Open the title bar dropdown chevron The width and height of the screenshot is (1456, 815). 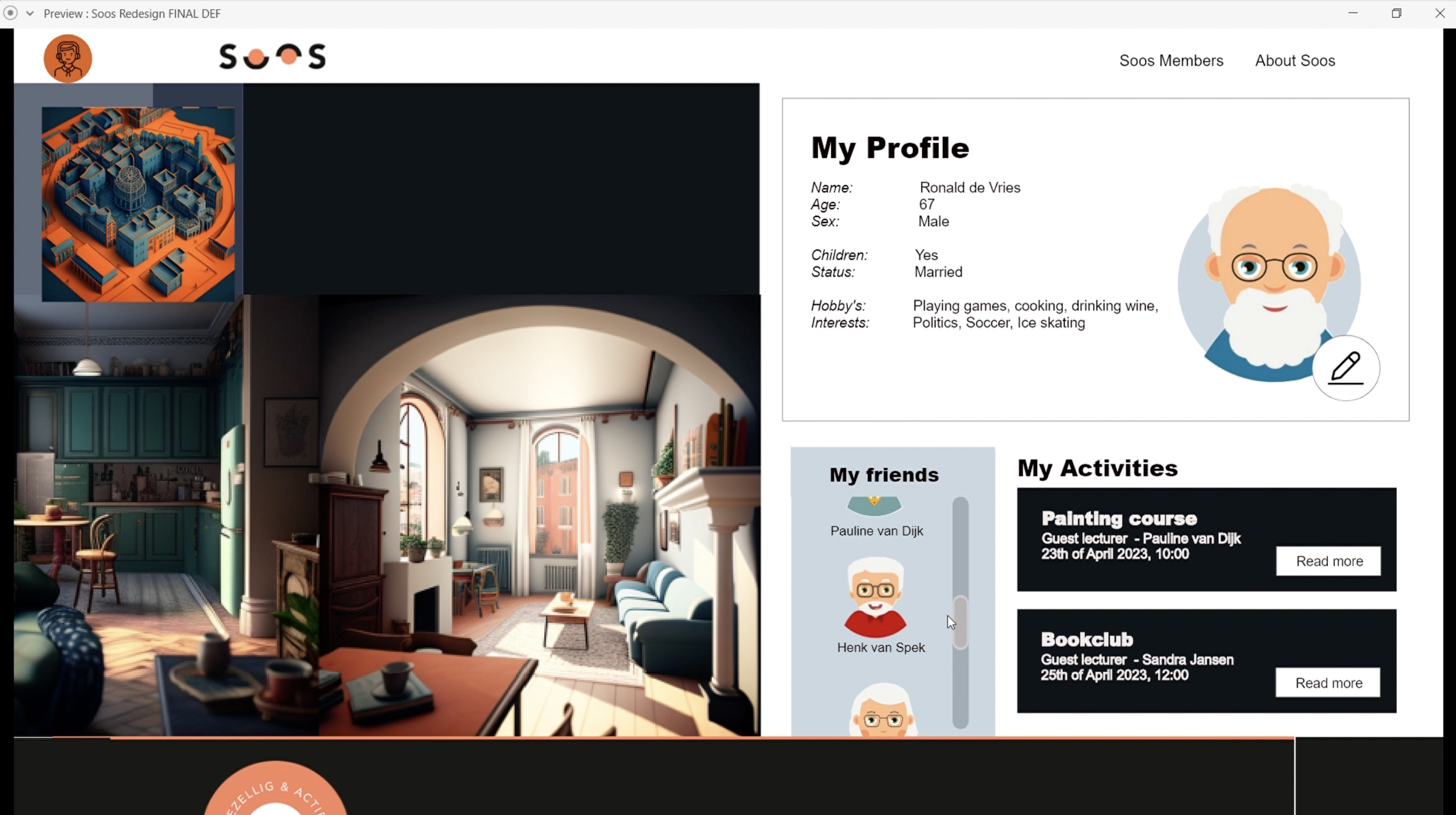(30, 13)
